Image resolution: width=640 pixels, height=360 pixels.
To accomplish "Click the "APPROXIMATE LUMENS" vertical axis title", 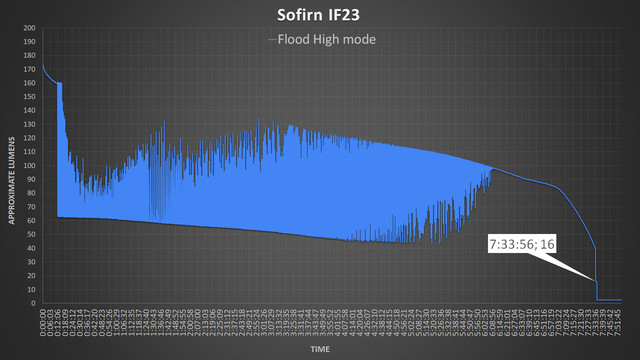I will 11,180.
